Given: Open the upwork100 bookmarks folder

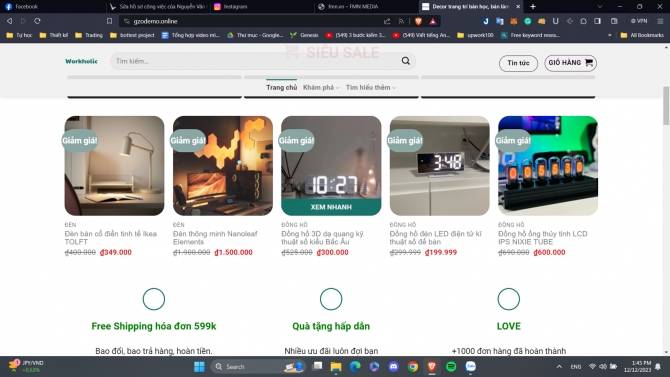Looking at the screenshot, I should pos(475,35).
